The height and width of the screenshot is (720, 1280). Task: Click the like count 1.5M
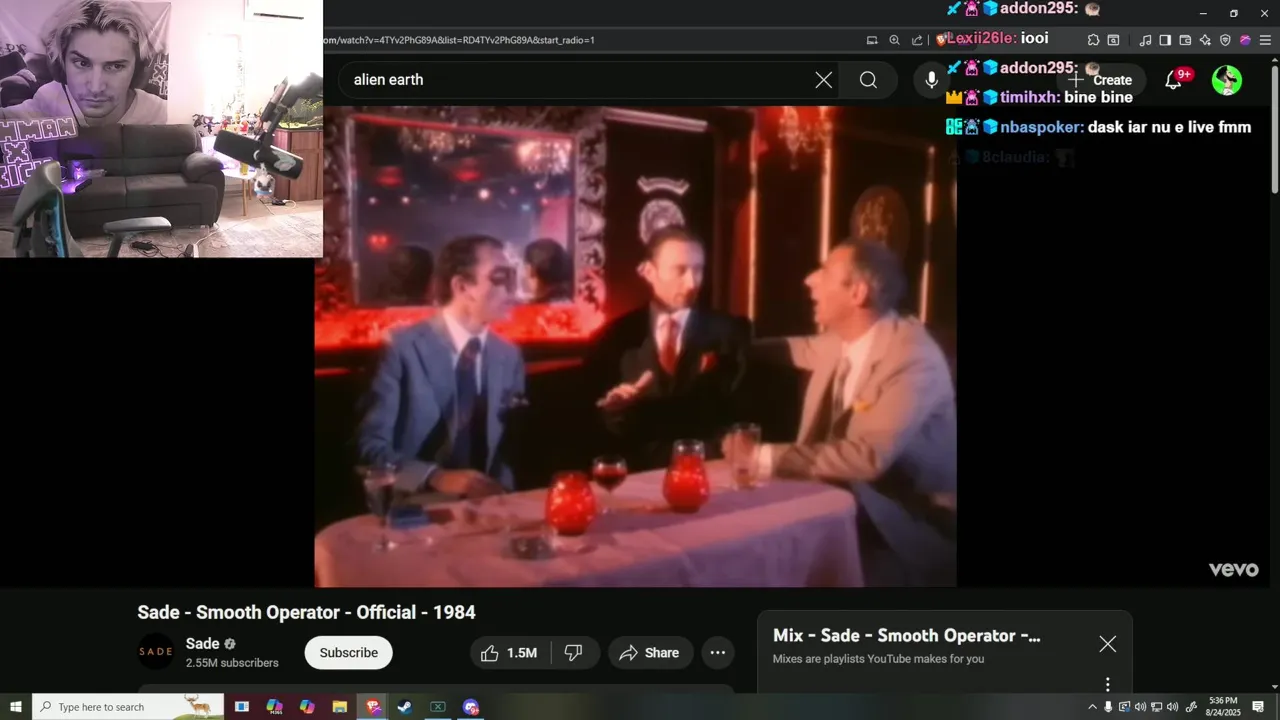pyautogui.click(x=522, y=653)
